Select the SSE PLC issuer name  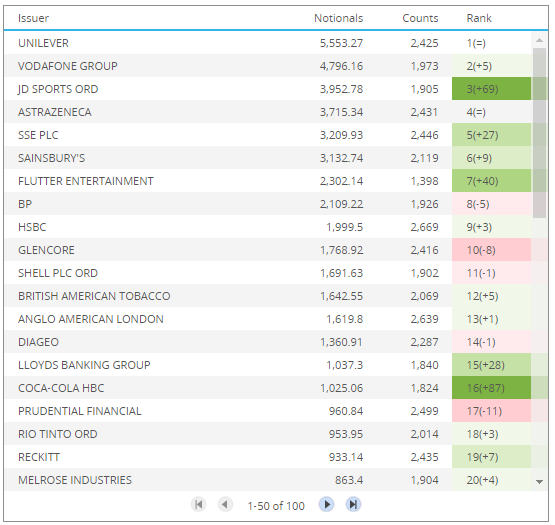point(38,135)
